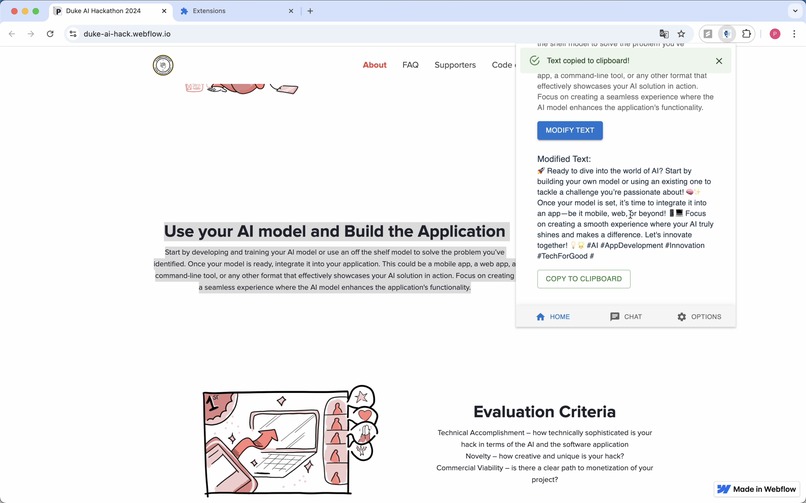Click the MODIFY TEXT button

pos(570,131)
